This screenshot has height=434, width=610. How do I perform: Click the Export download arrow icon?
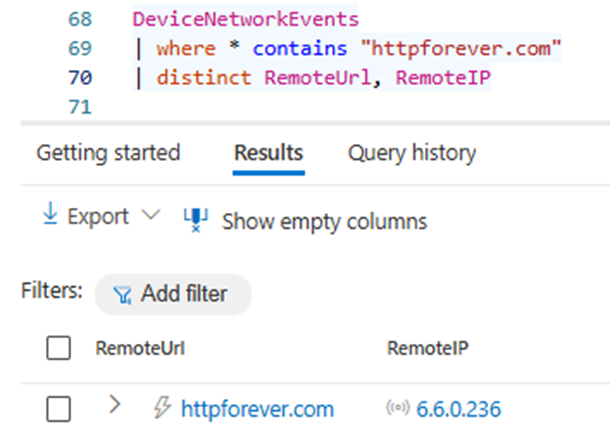pyautogui.click(x=49, y=215)
